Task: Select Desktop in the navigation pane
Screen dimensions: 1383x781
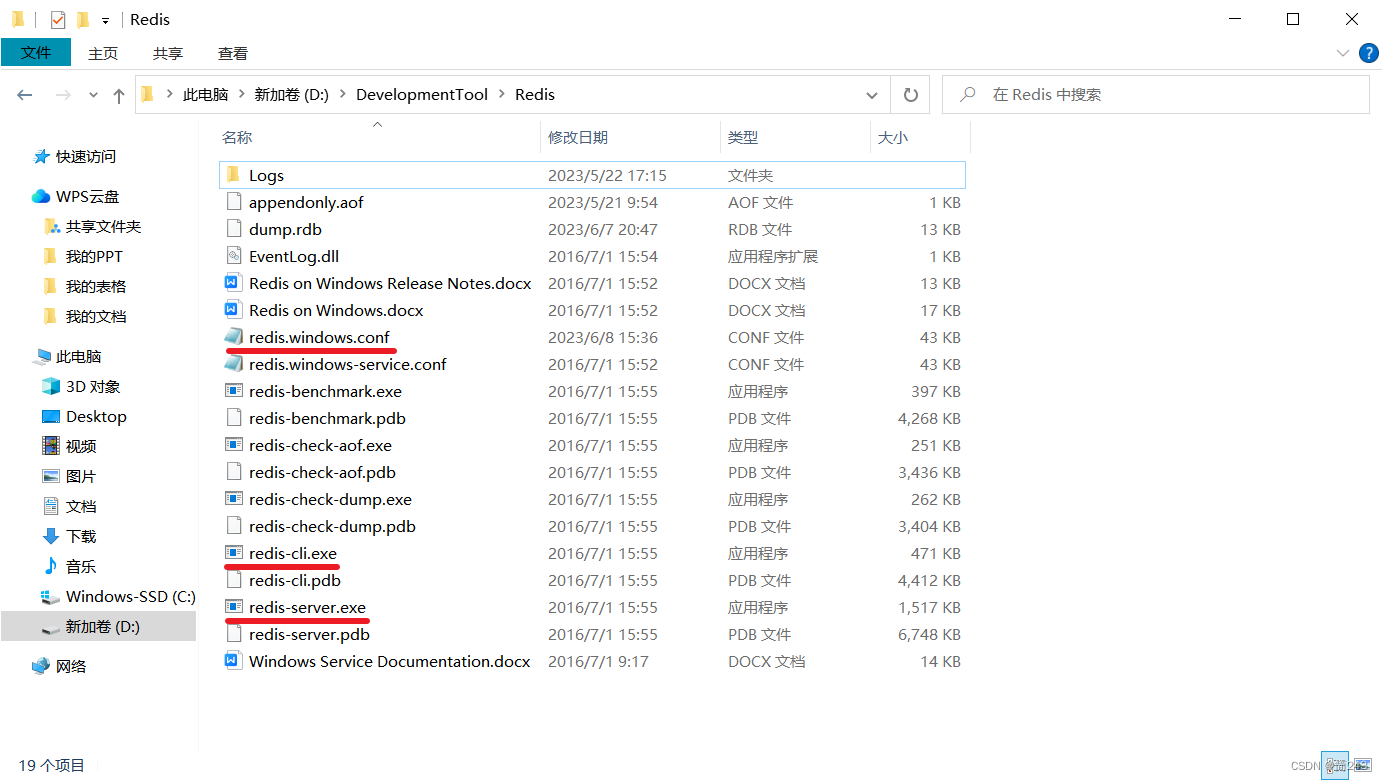Action: (x=96, y=417)
